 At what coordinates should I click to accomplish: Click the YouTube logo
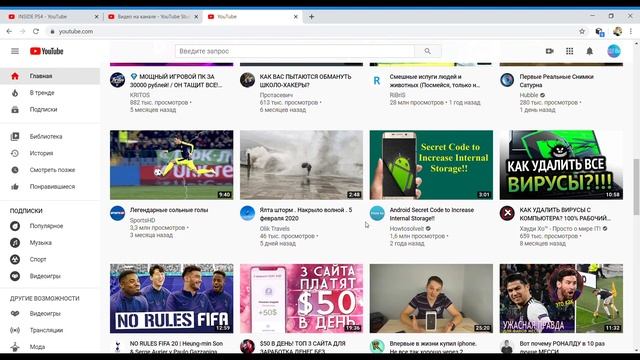pyautogui.click(x=47, y=51)
